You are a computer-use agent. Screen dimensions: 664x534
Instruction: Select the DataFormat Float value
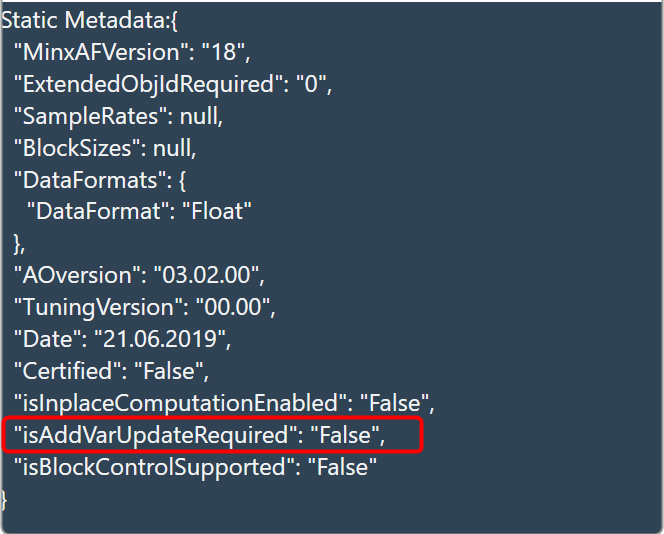point(139,211)
